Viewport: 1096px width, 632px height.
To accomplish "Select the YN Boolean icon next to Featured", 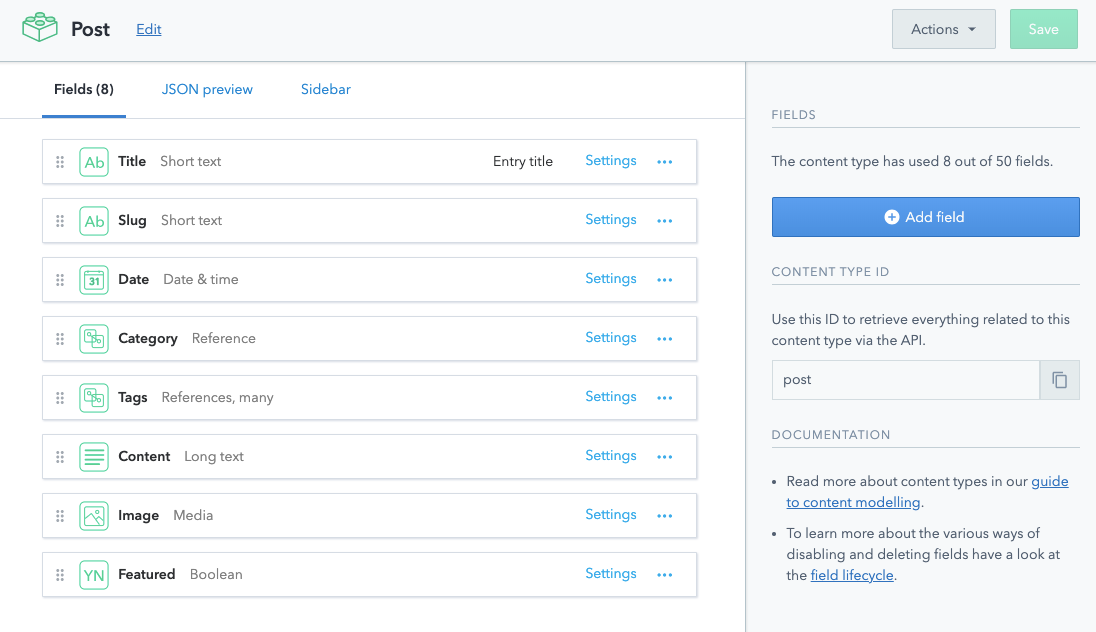I will [x=94, y=574].
